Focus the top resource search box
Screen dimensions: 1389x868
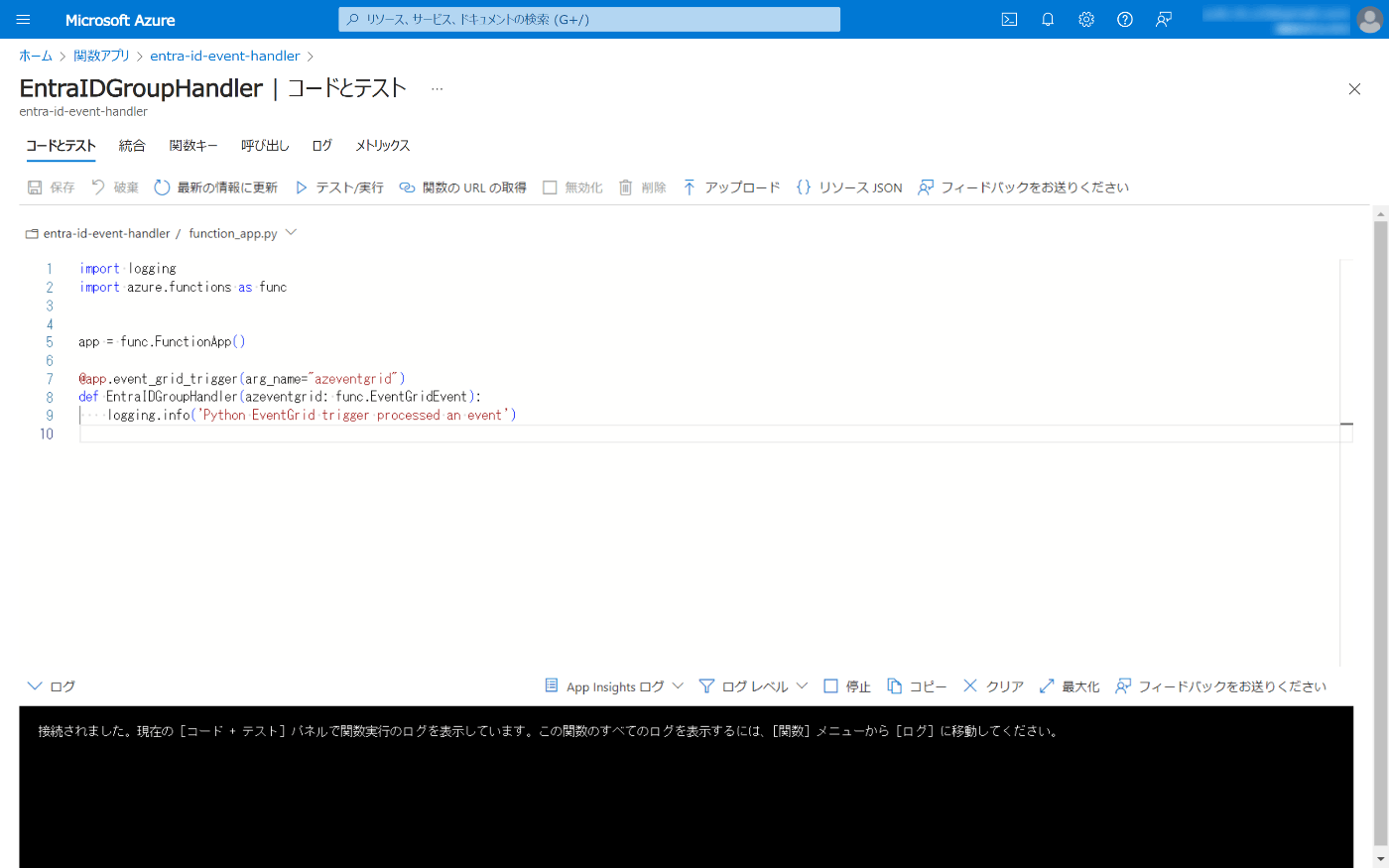click(x=589, y=20)
